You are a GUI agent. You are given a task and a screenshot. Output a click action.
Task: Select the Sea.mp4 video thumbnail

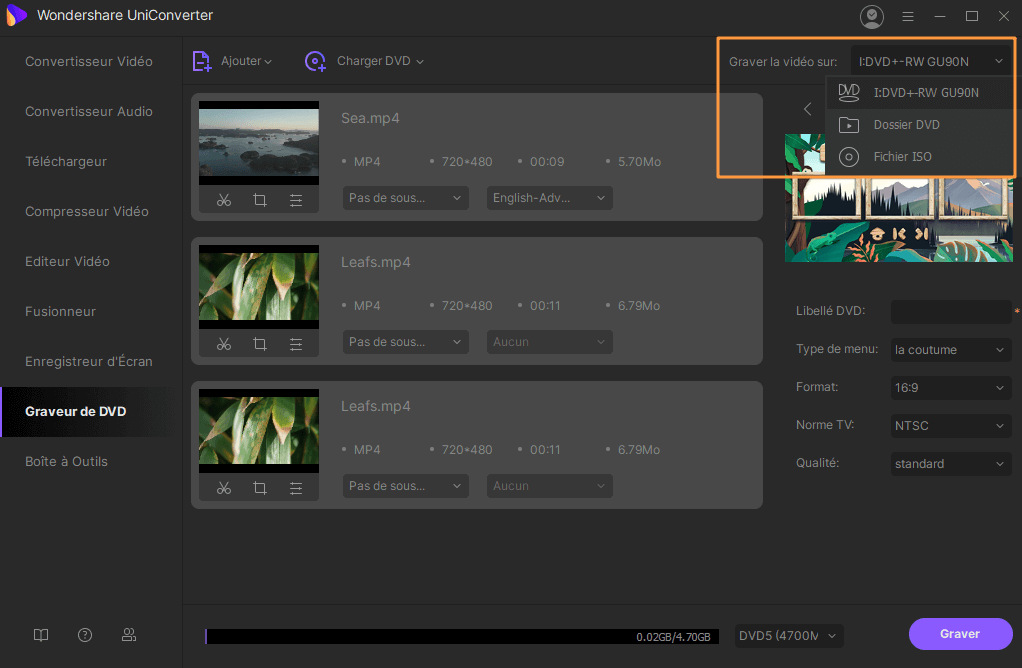coord(259,142)
